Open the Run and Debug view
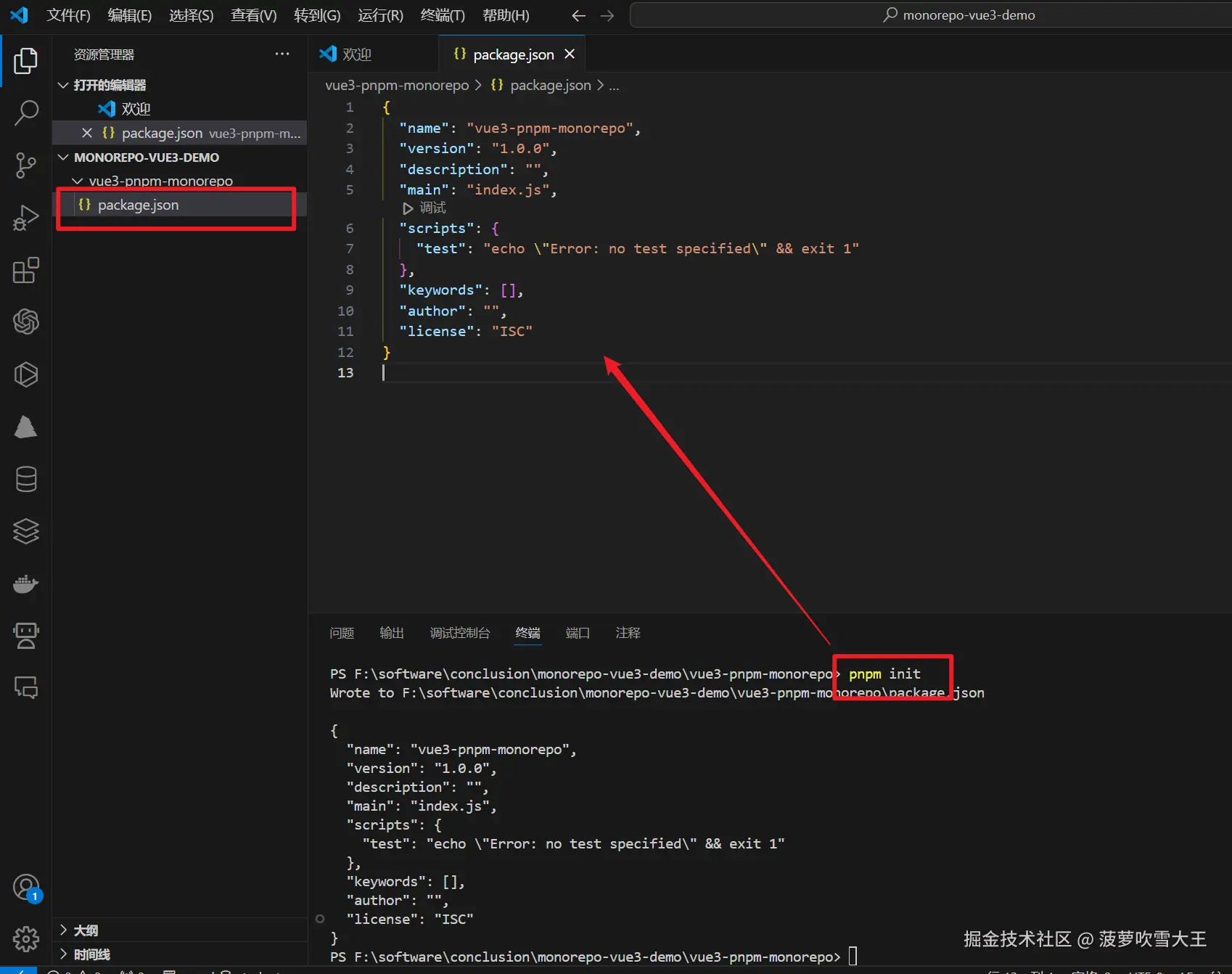Screen dimensions: 1232x974 [26, 218]
